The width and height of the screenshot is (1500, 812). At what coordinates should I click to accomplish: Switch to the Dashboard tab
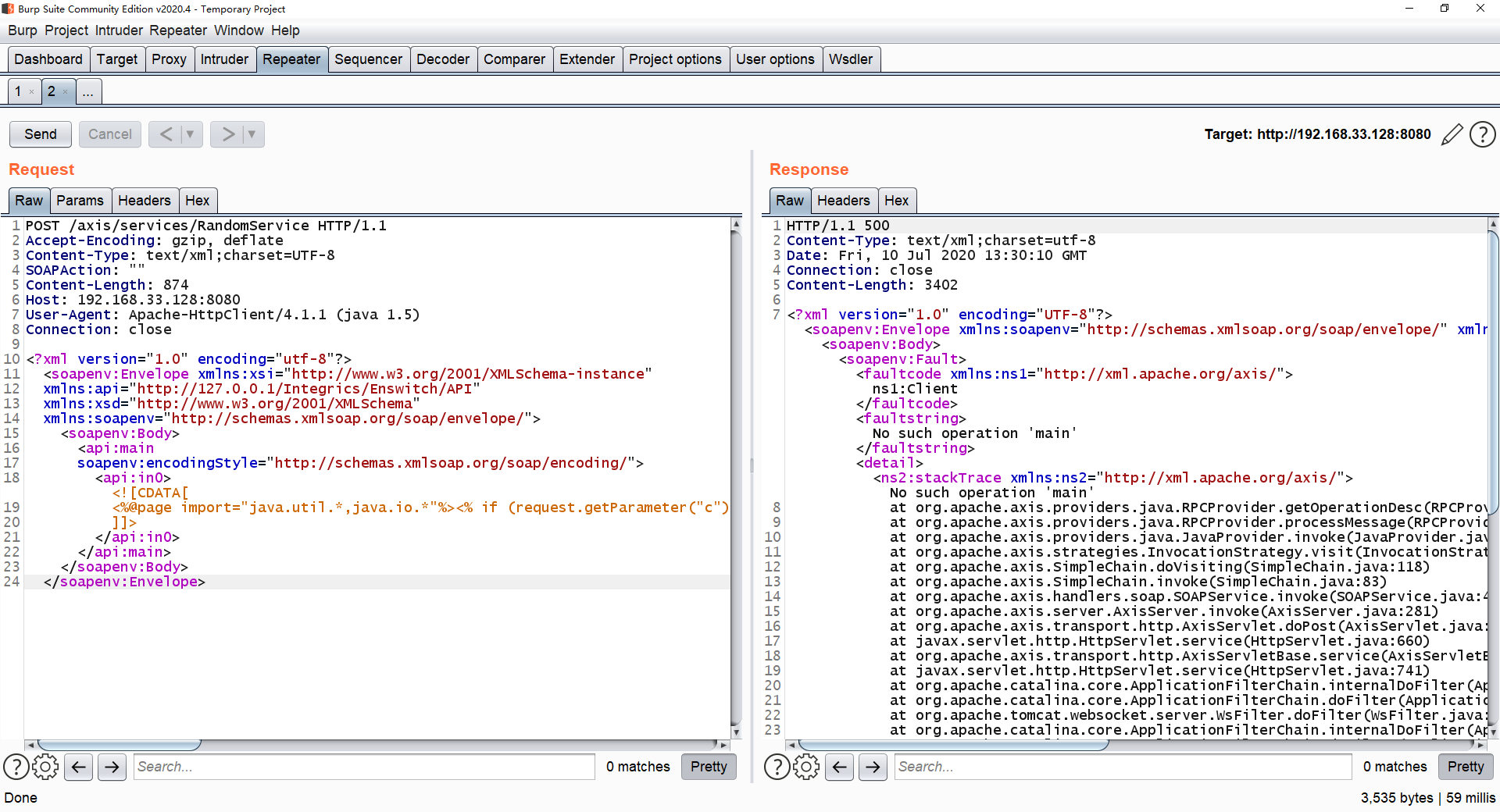48,59
